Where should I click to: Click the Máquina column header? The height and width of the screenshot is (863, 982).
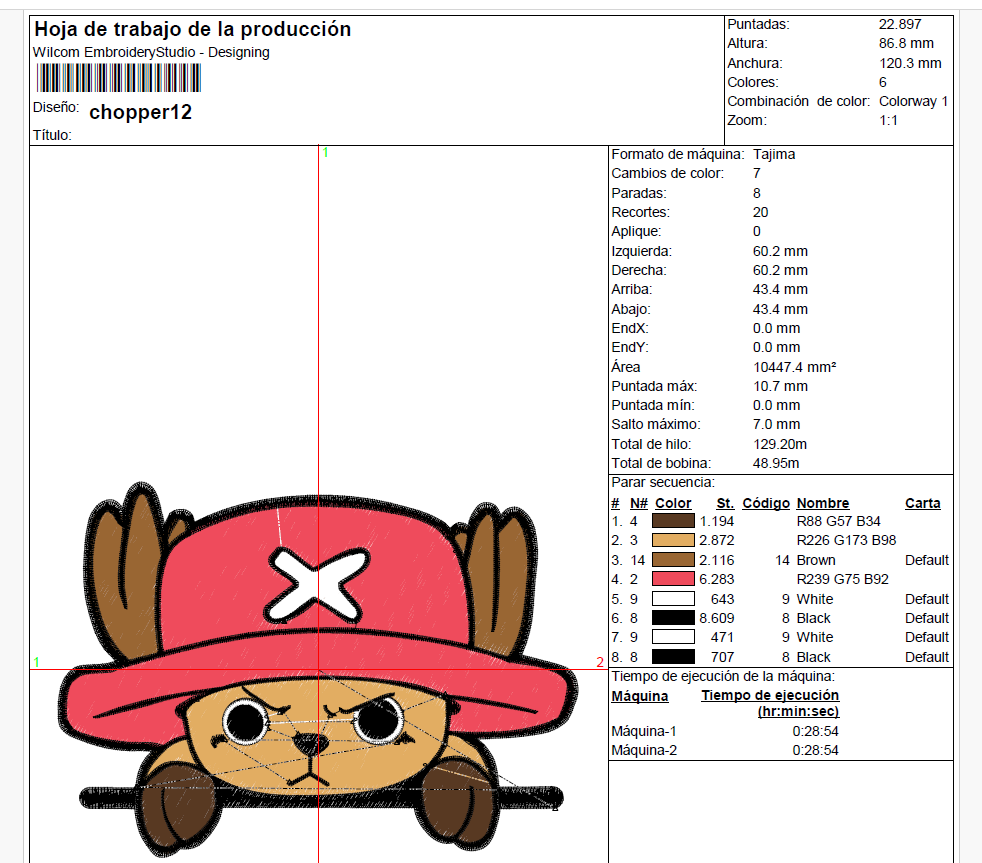pyautogui.click(x=639, y=696)
